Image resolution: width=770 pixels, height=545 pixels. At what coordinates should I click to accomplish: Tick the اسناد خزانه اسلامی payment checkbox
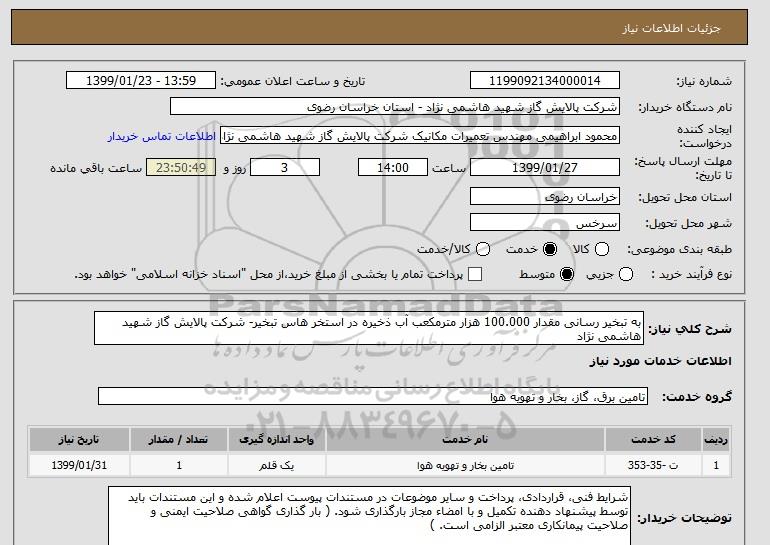[475, 274]
